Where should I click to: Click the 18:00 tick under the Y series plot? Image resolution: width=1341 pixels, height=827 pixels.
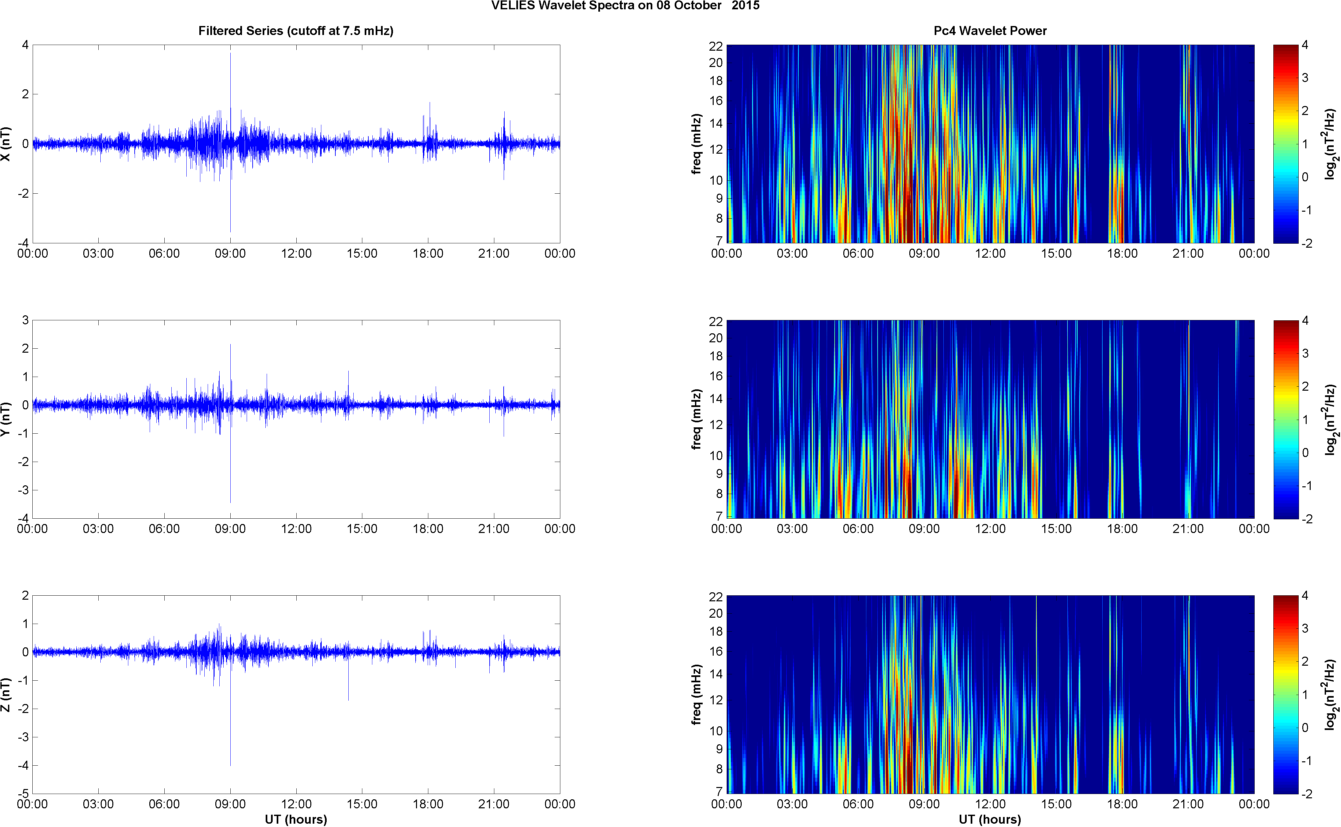tap(427, 529)
